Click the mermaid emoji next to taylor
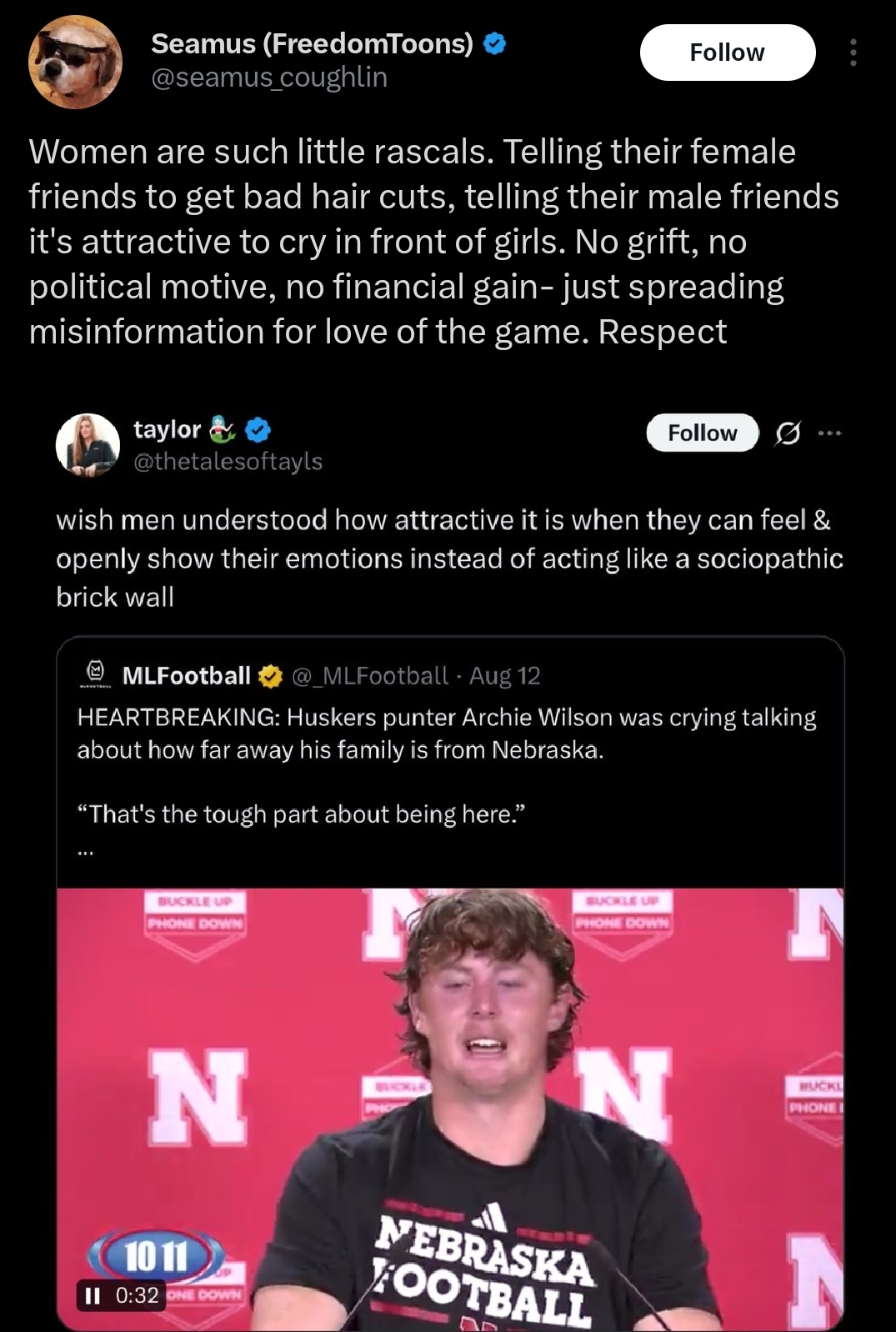Screen dimensions: 896x1332 [x=222, y=430]
